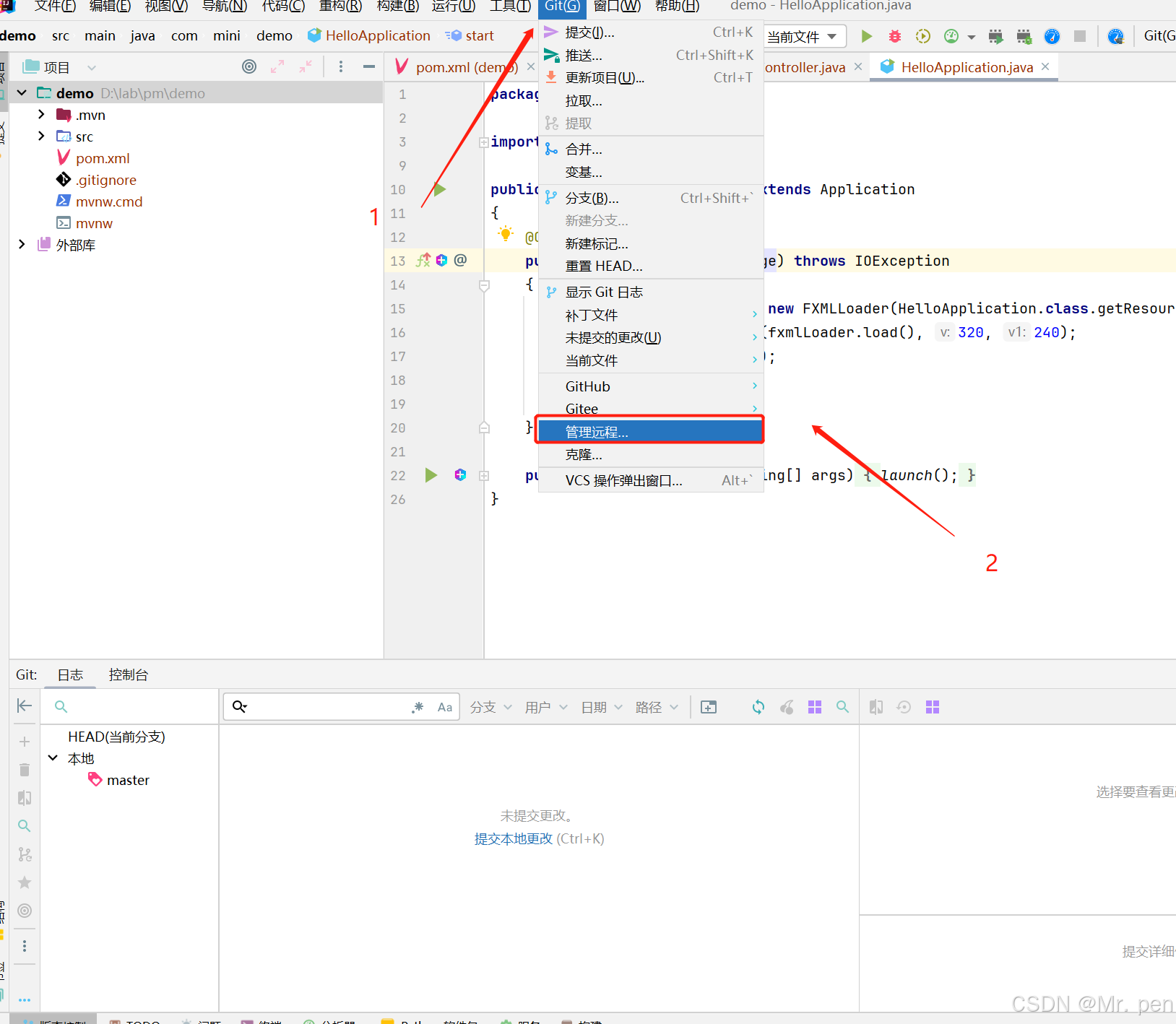Choose 克隆... in the Git menu
The height and width of the screenshot is (1024, 1176).
tap(651, 455)
